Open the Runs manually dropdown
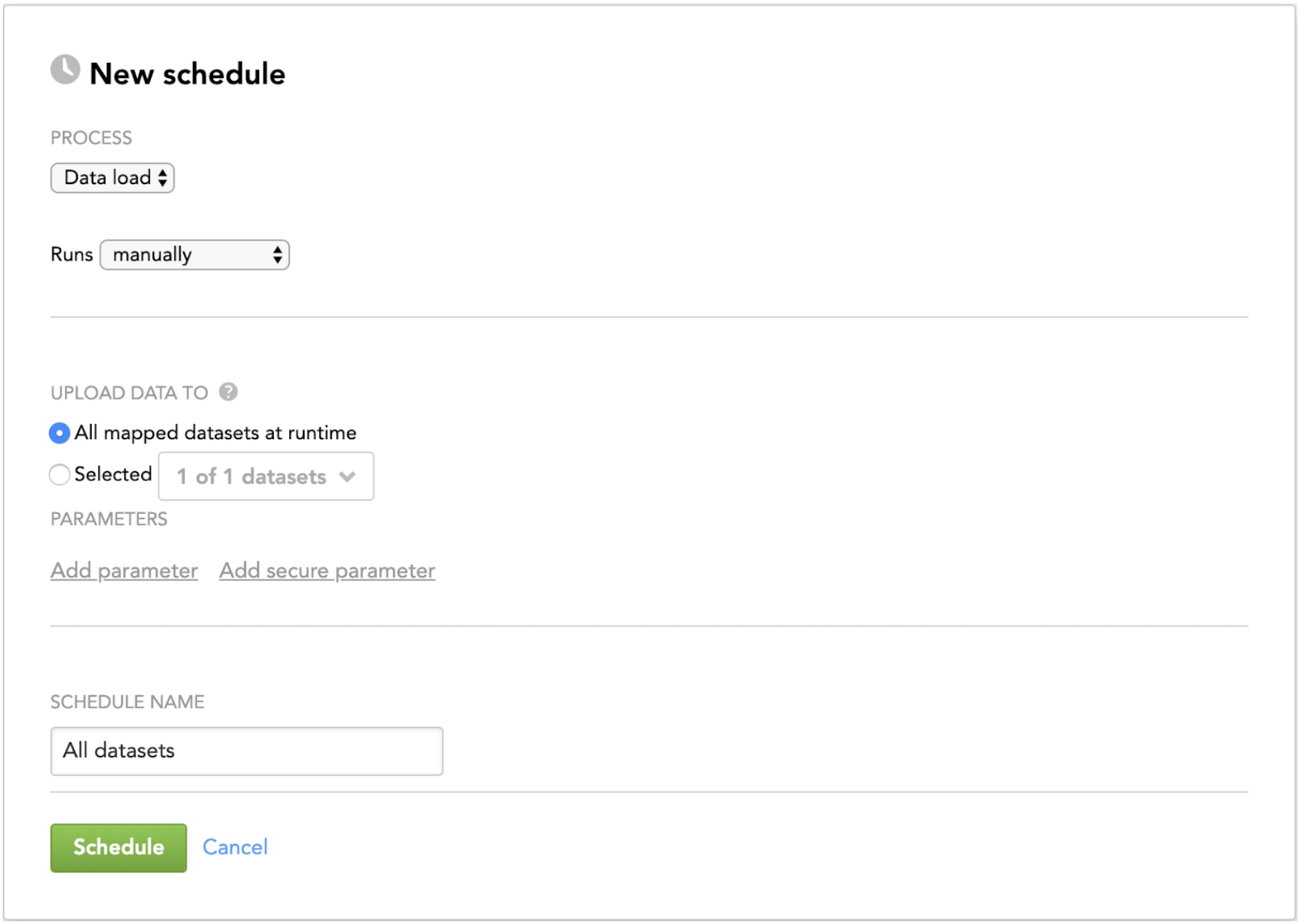The image size is (1299, 924). point(194,255)
